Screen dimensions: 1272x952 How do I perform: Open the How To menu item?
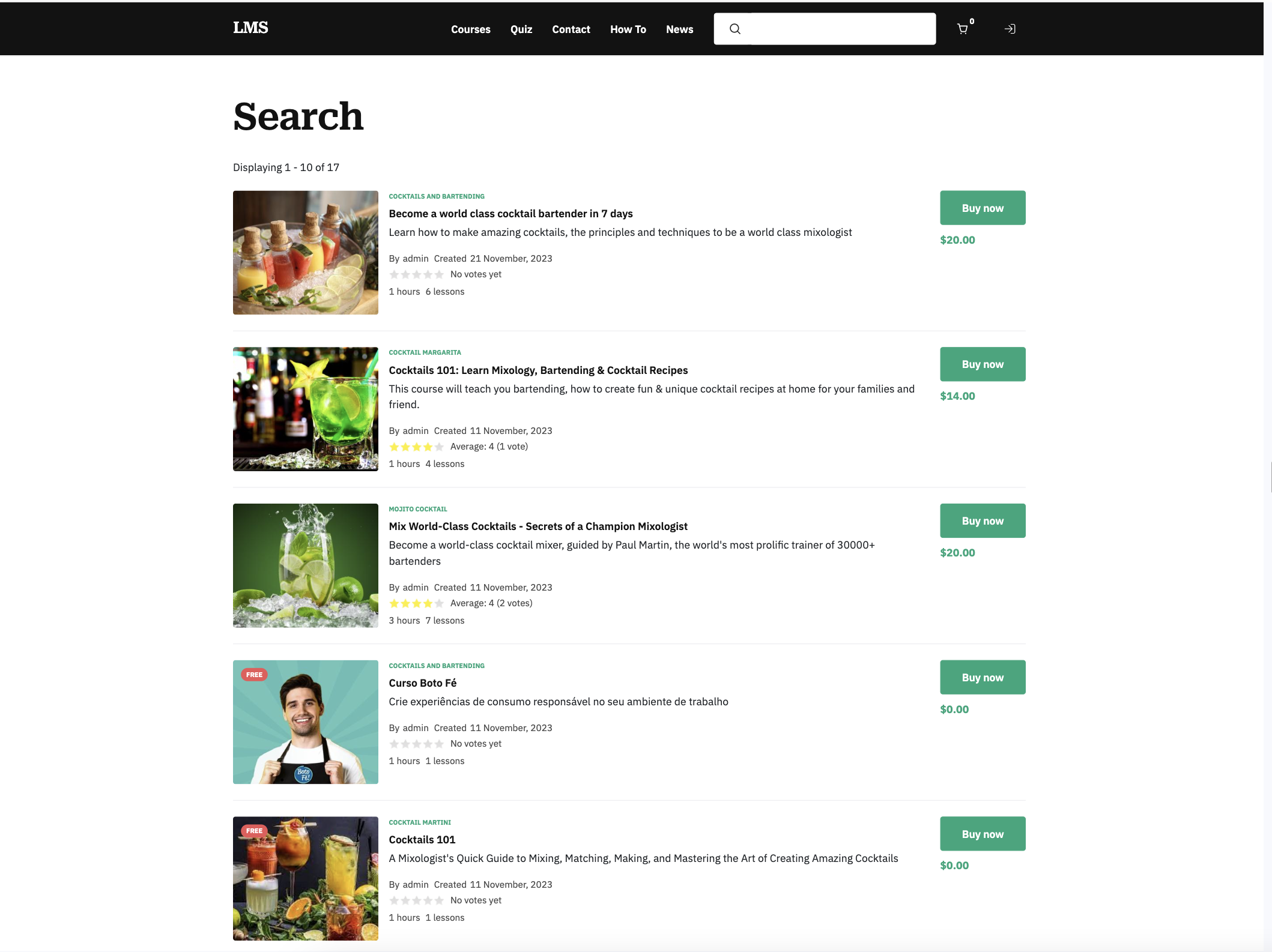tap(628, 29)
